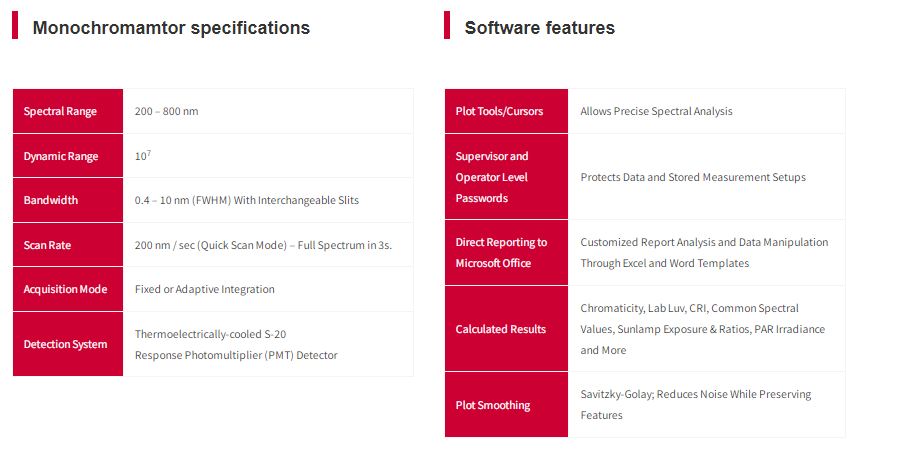914x450 pixels.
Task: Select the Direct Reporting to Microsoft Office cell
Action: [506, 253]
